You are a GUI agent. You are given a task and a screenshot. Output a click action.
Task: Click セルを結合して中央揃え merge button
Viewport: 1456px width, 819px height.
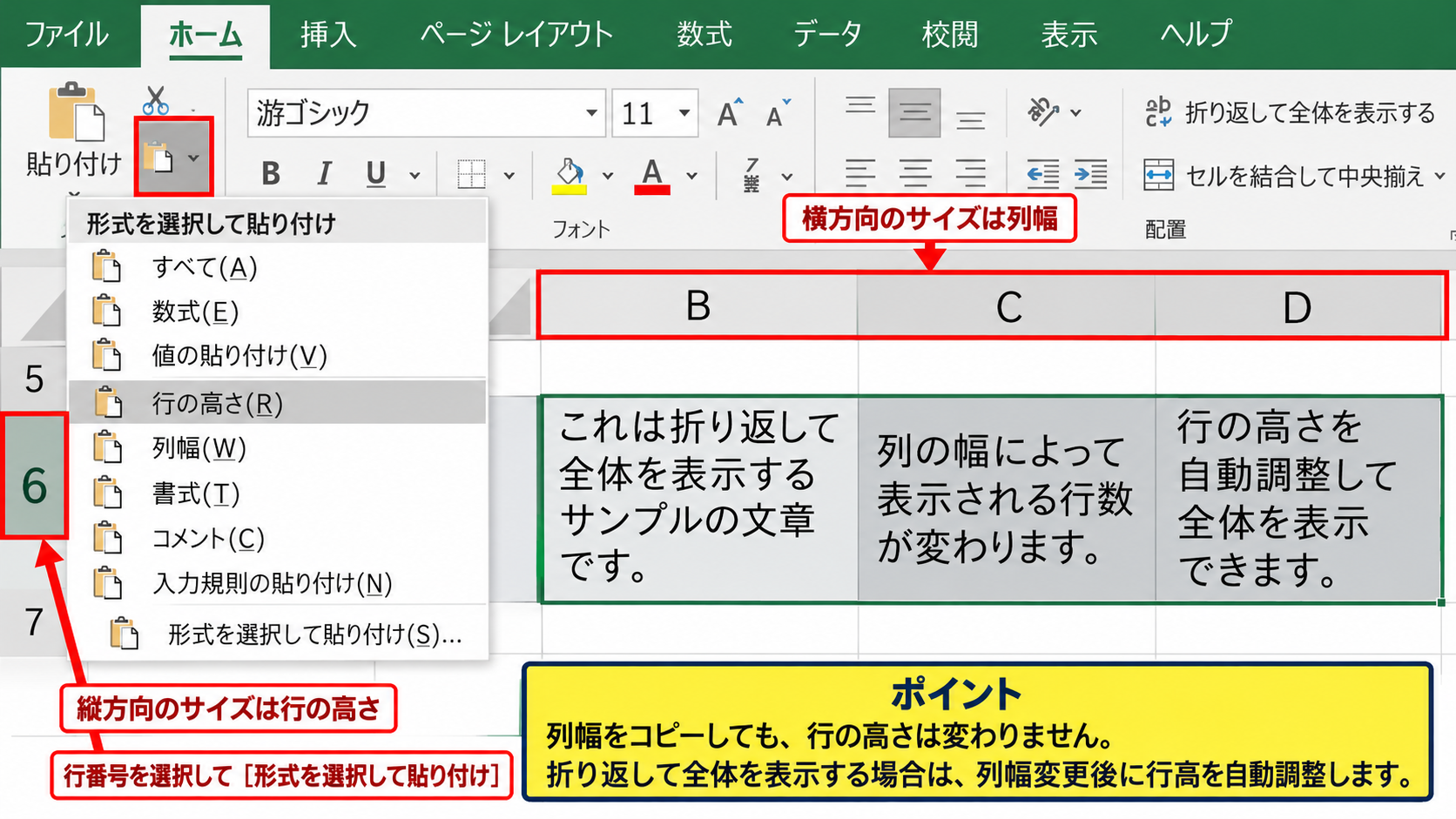1284,176
